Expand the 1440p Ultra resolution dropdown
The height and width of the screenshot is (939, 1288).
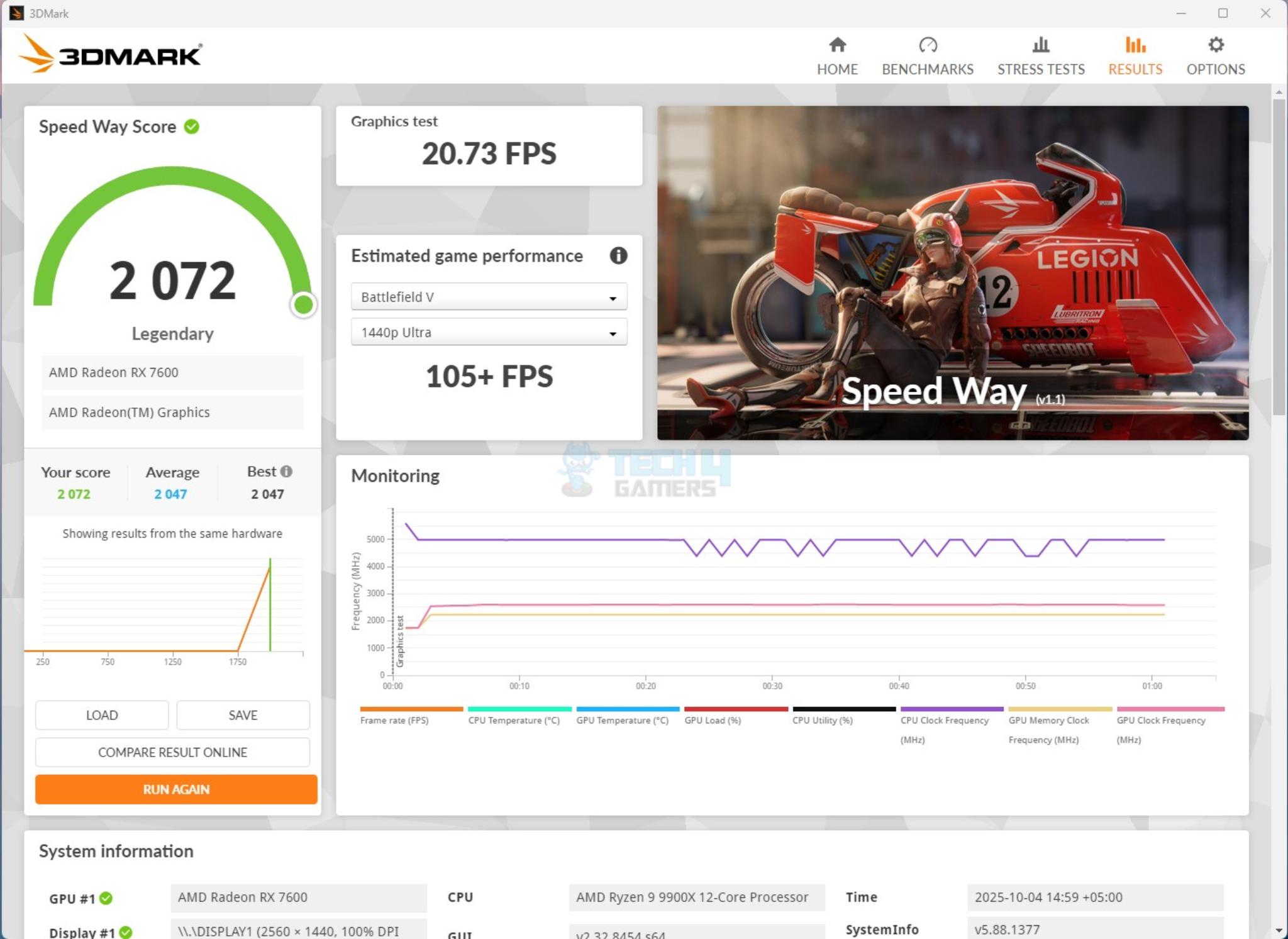point(489,332)
